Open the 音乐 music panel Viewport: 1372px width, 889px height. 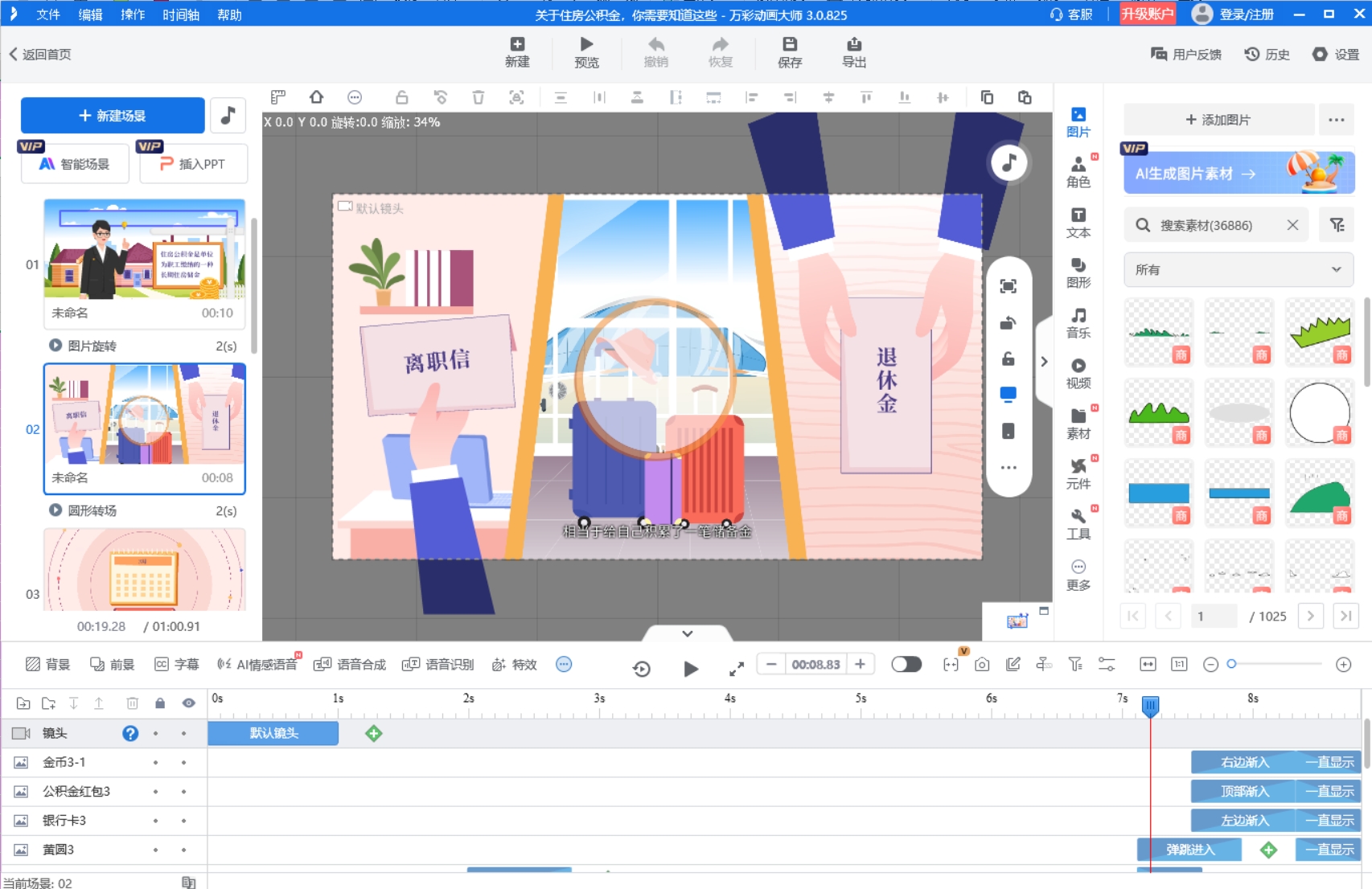point(1078,323)
